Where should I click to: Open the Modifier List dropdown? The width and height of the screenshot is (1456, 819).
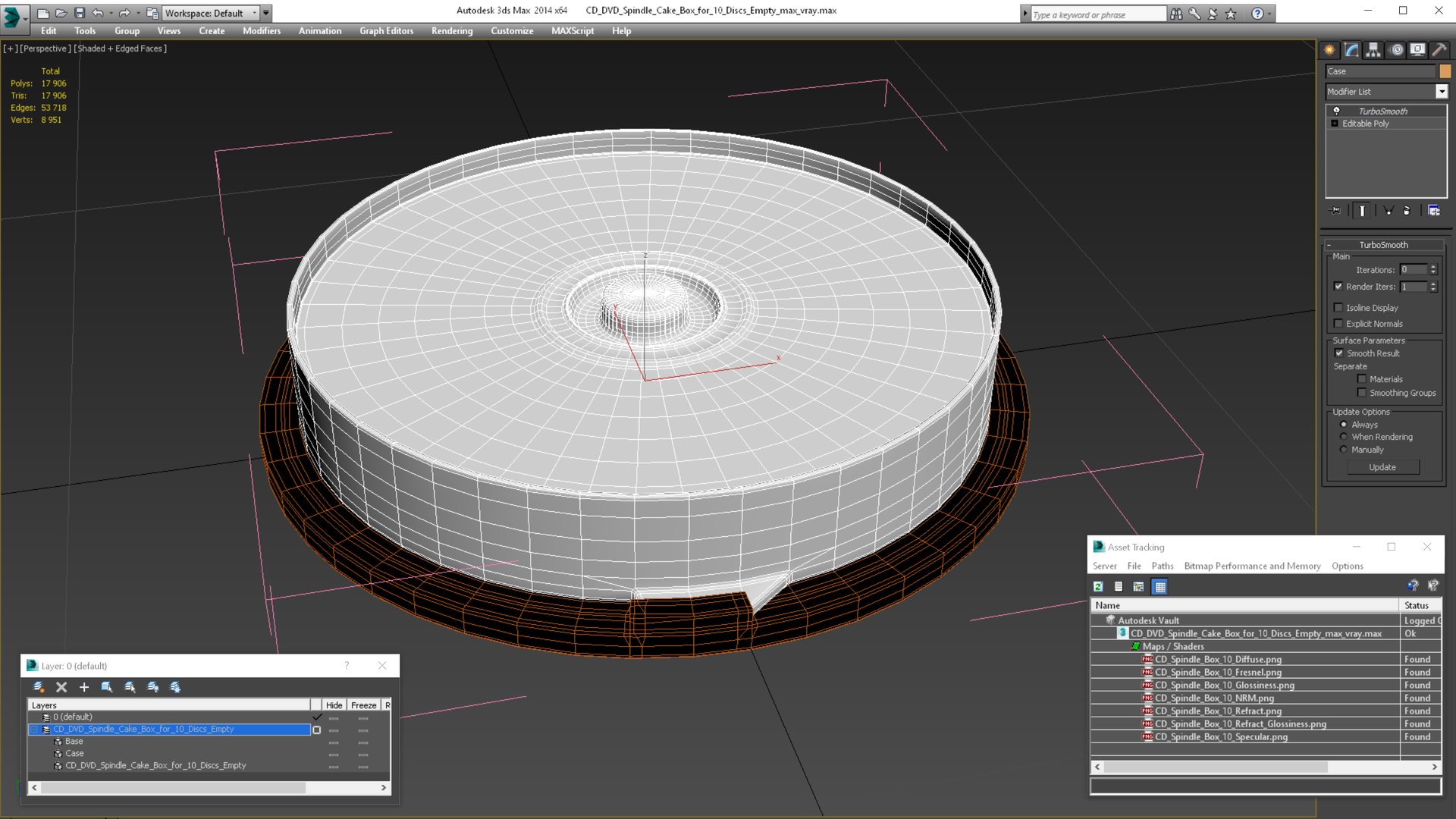[x=1442, y=92]
